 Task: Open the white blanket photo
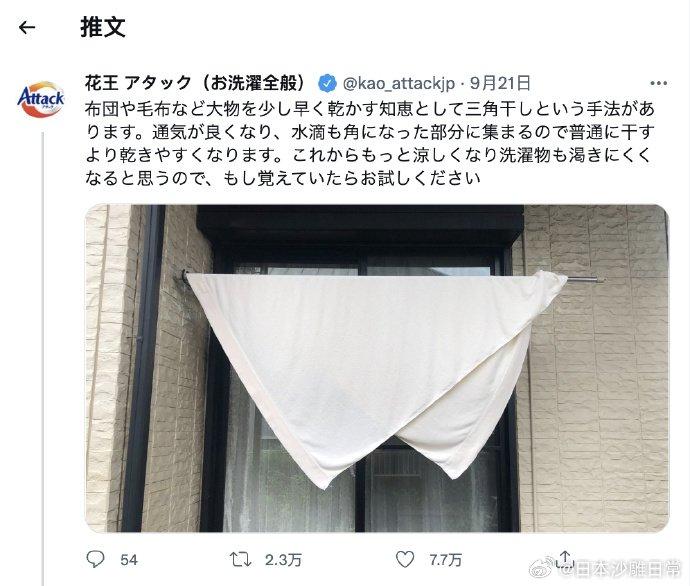point(377,368)
